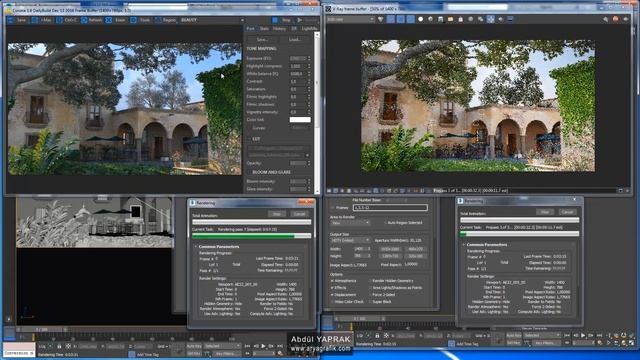Click the diamond channel icon in V-Ray VFB
The height and width of the screenshot is (360, 640).
pyautogui.click(x=381, y=19)
